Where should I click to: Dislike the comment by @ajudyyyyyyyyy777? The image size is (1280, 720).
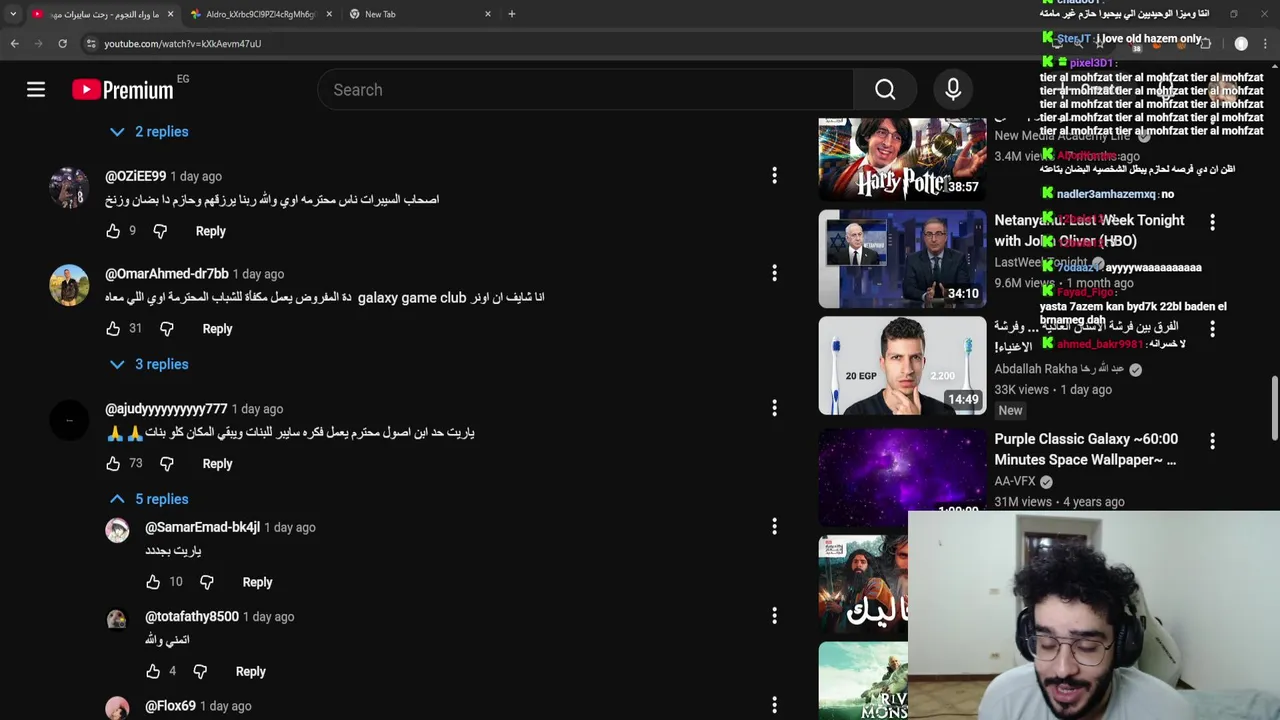click(167, 464)
